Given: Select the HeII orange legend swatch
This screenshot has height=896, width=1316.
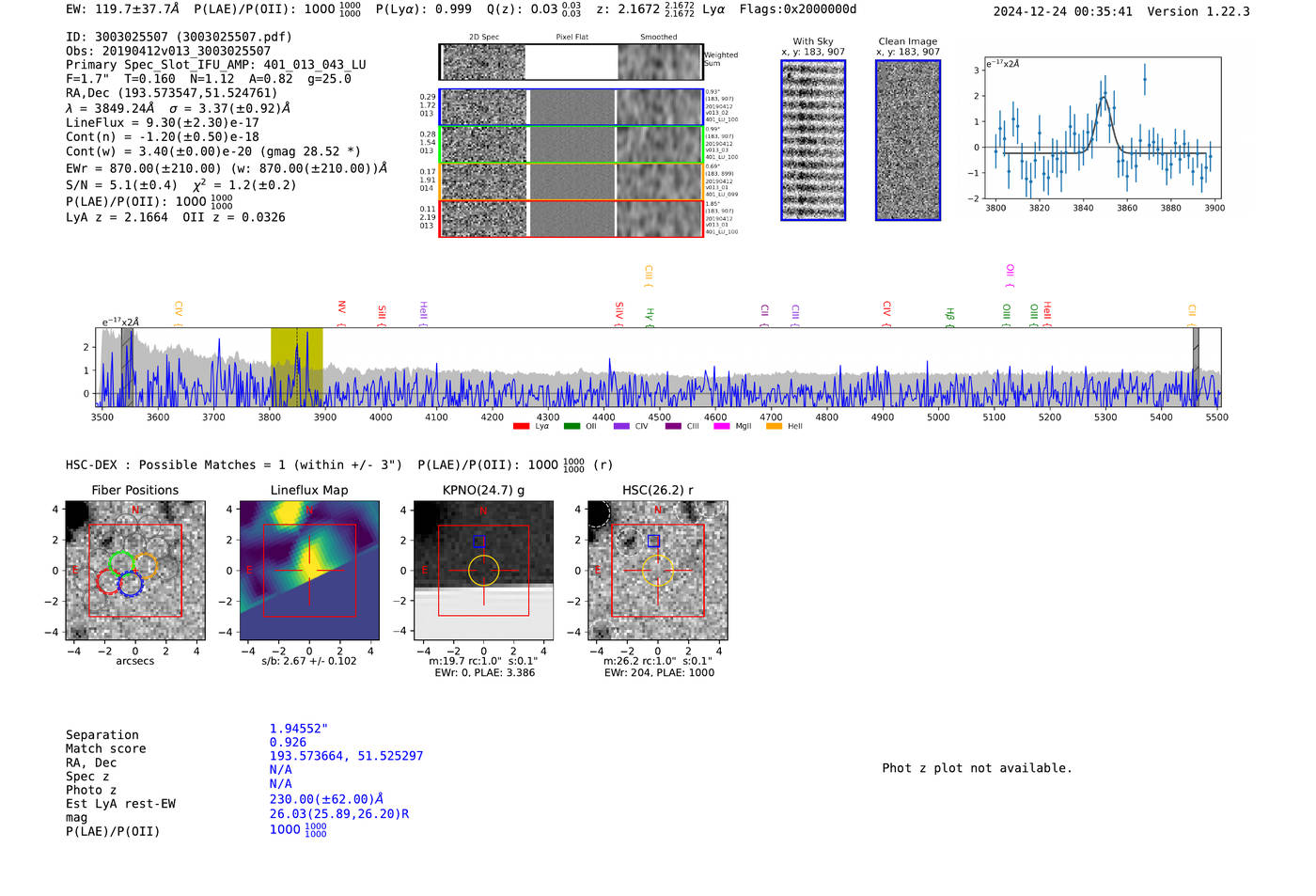Looking at the screenshot, I should 774,427.
